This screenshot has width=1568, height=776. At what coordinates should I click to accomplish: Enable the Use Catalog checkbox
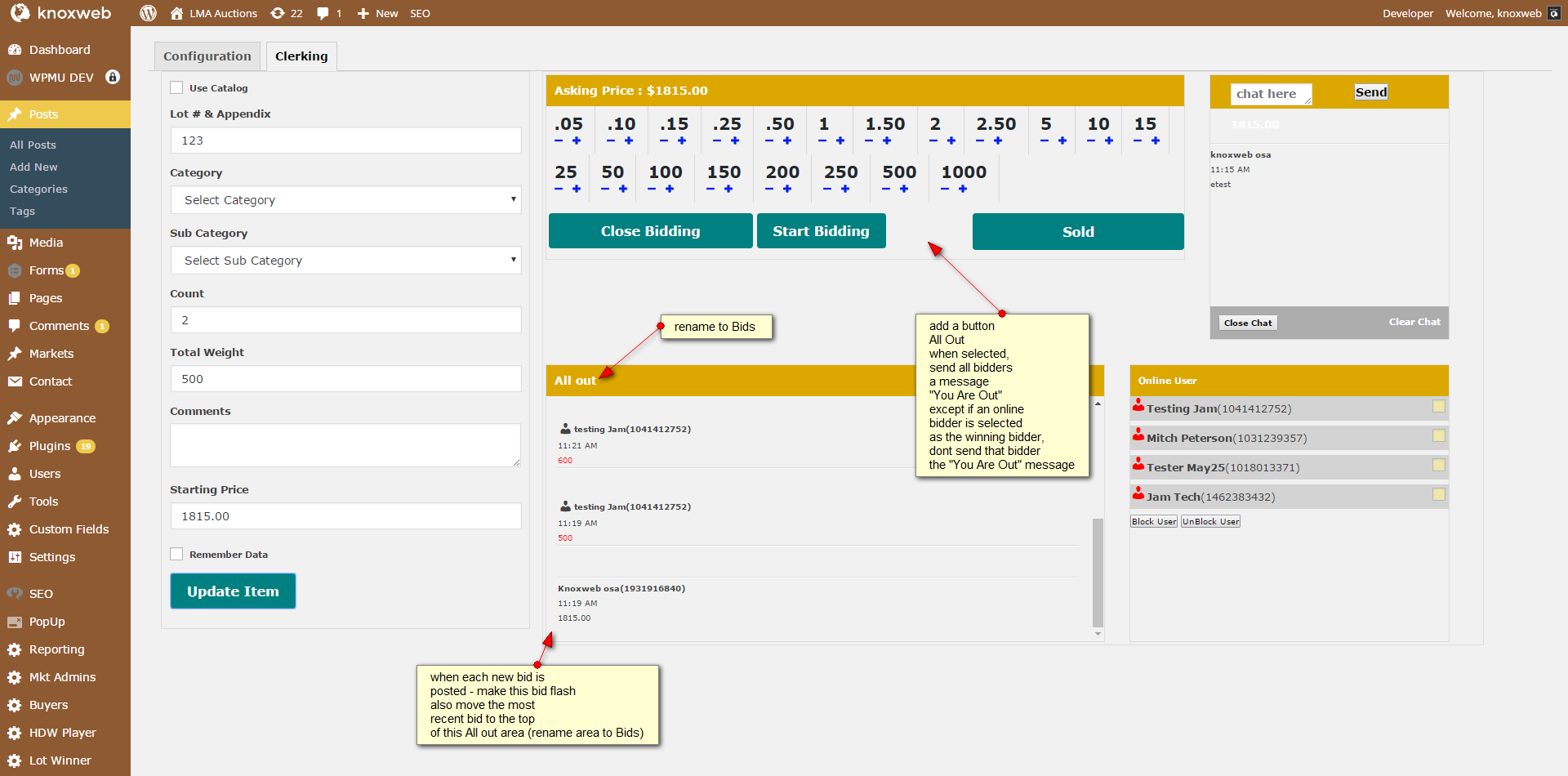coord(176,87)
